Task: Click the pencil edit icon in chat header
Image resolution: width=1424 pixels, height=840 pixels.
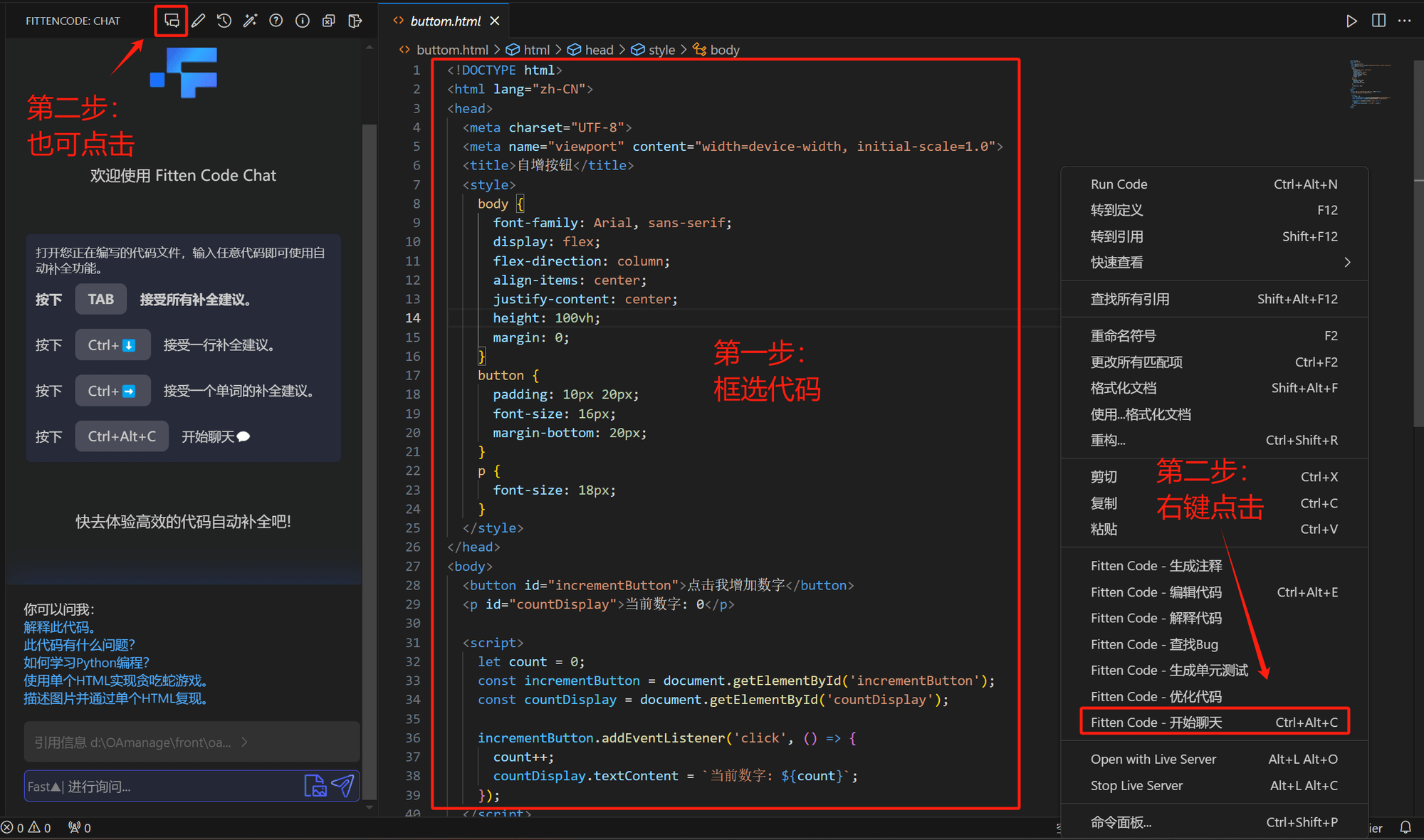Action: [199, 21]
